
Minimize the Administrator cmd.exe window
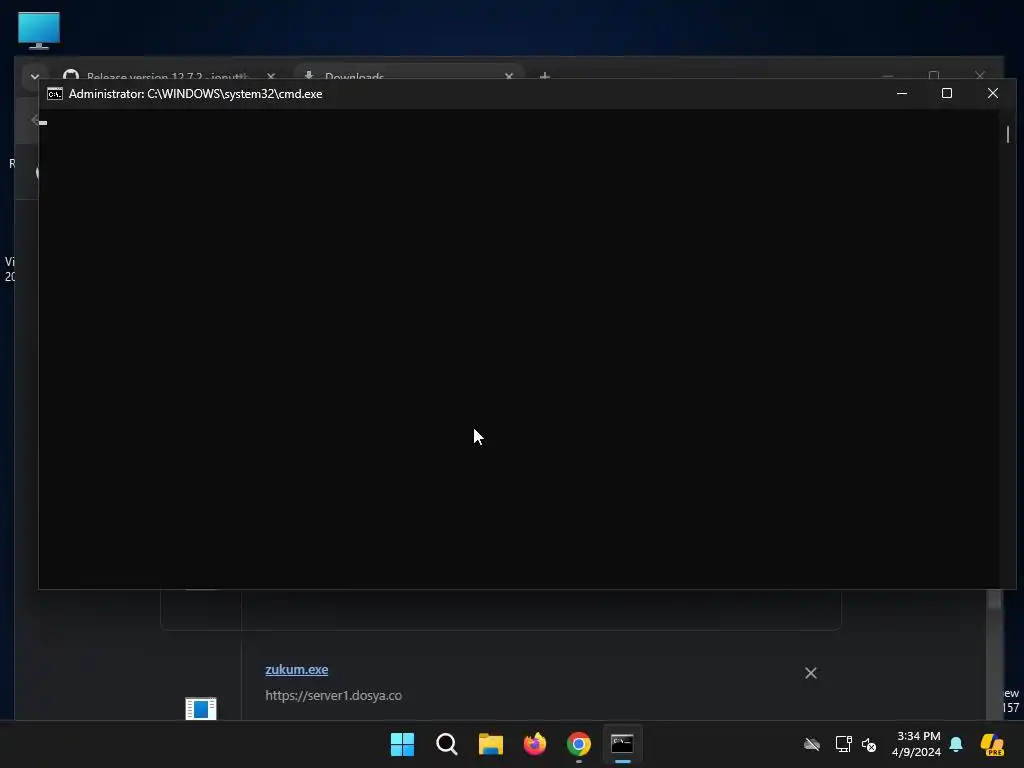902,93
